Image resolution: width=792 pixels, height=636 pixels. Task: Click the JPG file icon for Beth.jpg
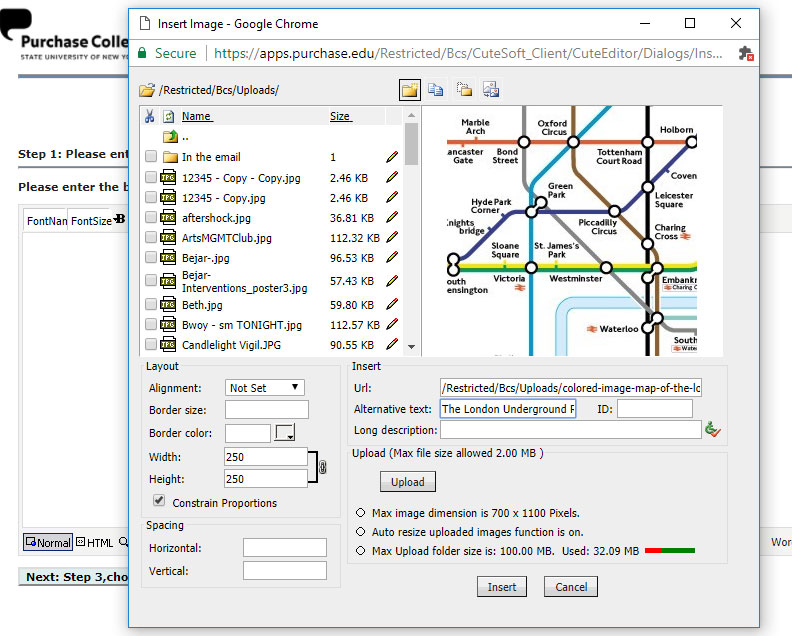pos(168,305)
